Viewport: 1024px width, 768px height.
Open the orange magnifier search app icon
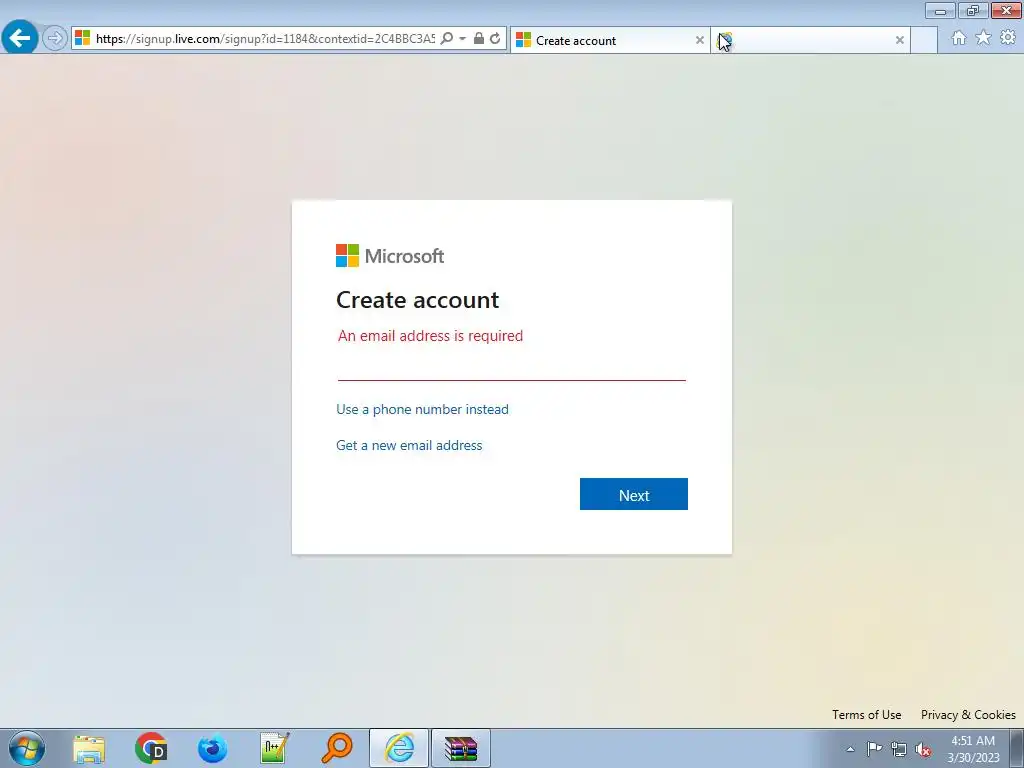337,748
